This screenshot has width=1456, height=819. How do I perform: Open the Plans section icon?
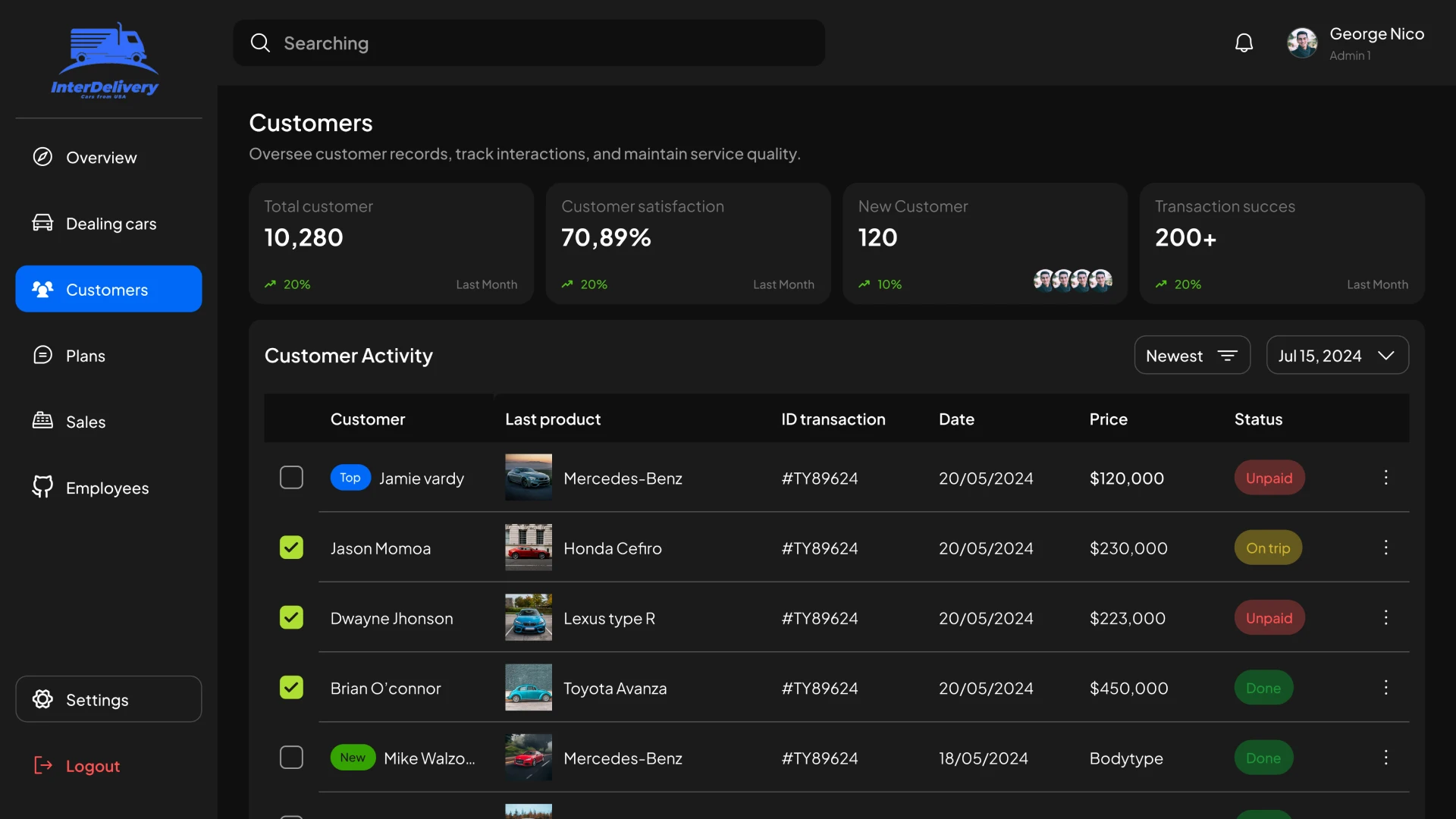pyautogui.click(x=43, y=355)
